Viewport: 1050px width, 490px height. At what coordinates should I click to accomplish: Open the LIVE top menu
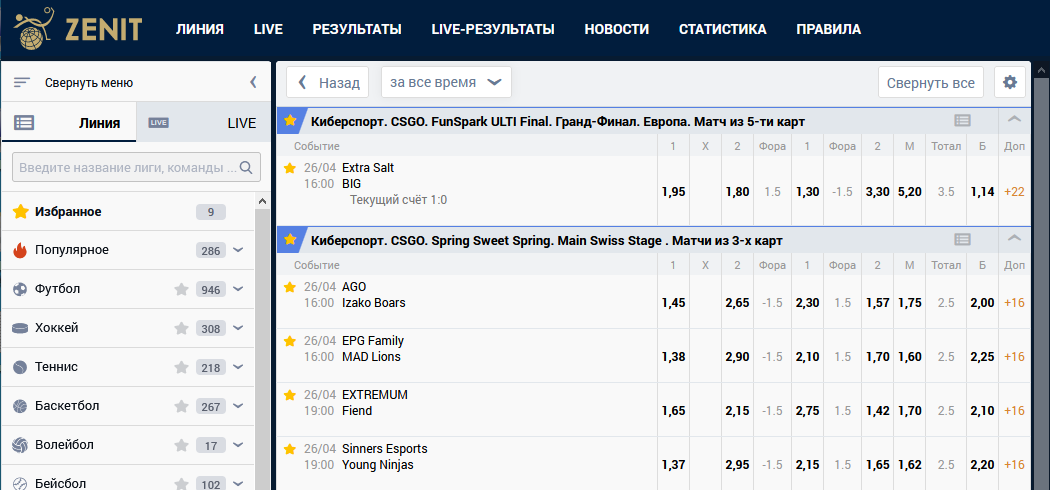click(x=269, y=29)
